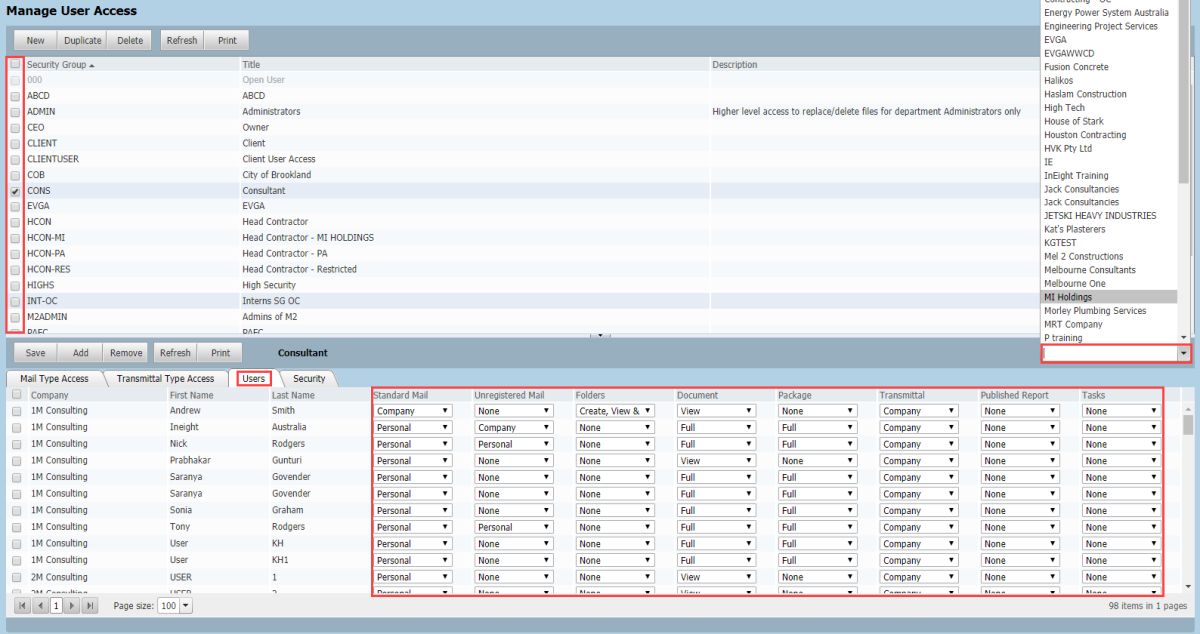The width and height of the screenshot is (1200, 634).
Task: Click 'Head Contractor - Restricted' title cell
Action: tap(299, 269)
